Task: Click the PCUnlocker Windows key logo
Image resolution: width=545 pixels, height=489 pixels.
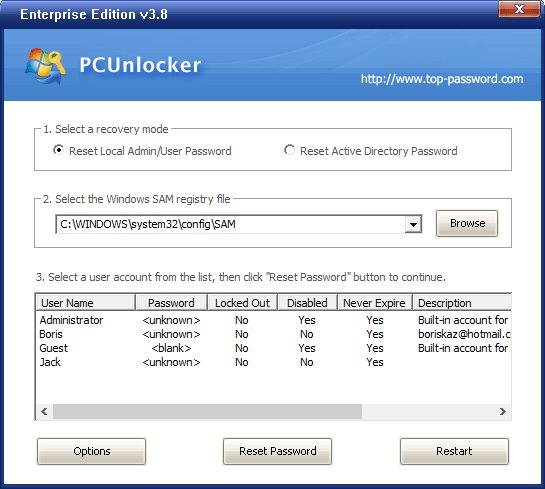Action: coord(45,66)
